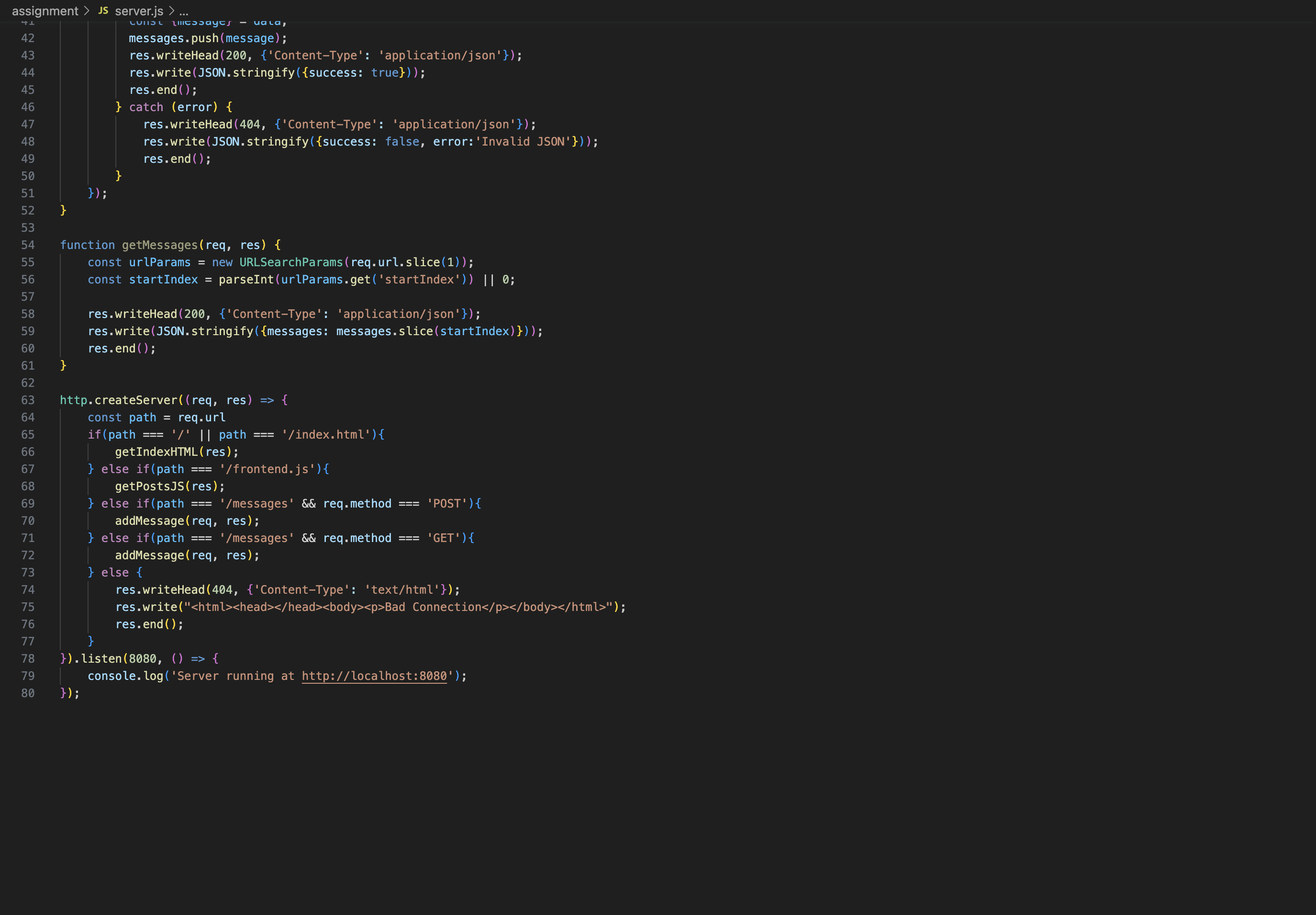This screenshot has height=915, width=1316.
Task: Click the 'POST' string on line 69
Action: click(x=447, y=503)
